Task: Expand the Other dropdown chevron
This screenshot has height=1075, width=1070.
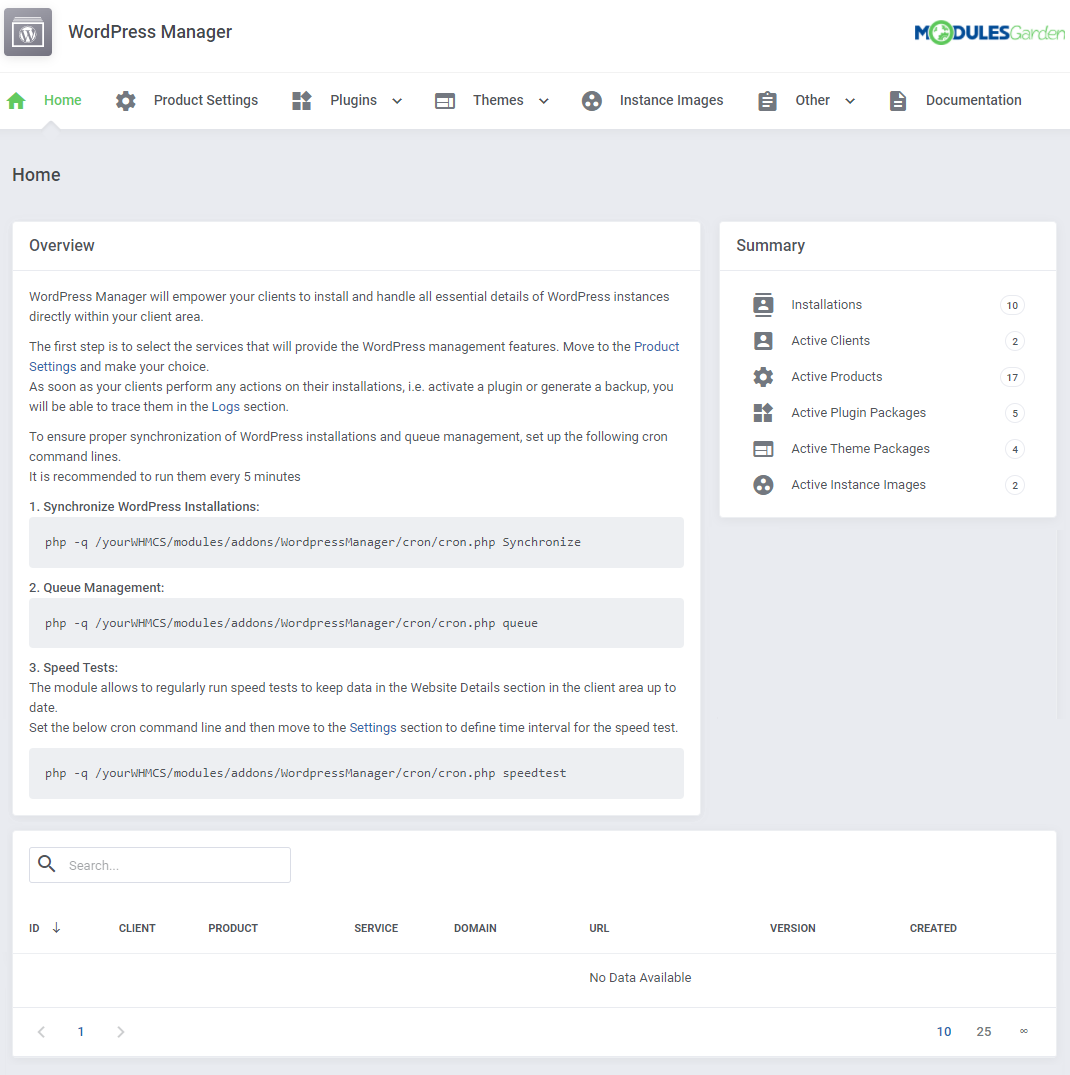Action: click(x=850, y=101)
